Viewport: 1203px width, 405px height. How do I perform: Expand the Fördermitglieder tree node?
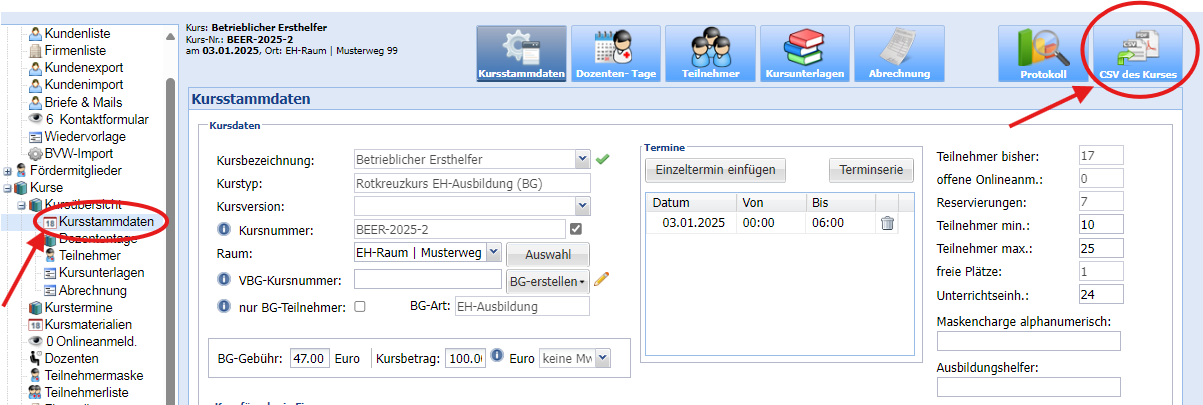[x=8, y=171]
